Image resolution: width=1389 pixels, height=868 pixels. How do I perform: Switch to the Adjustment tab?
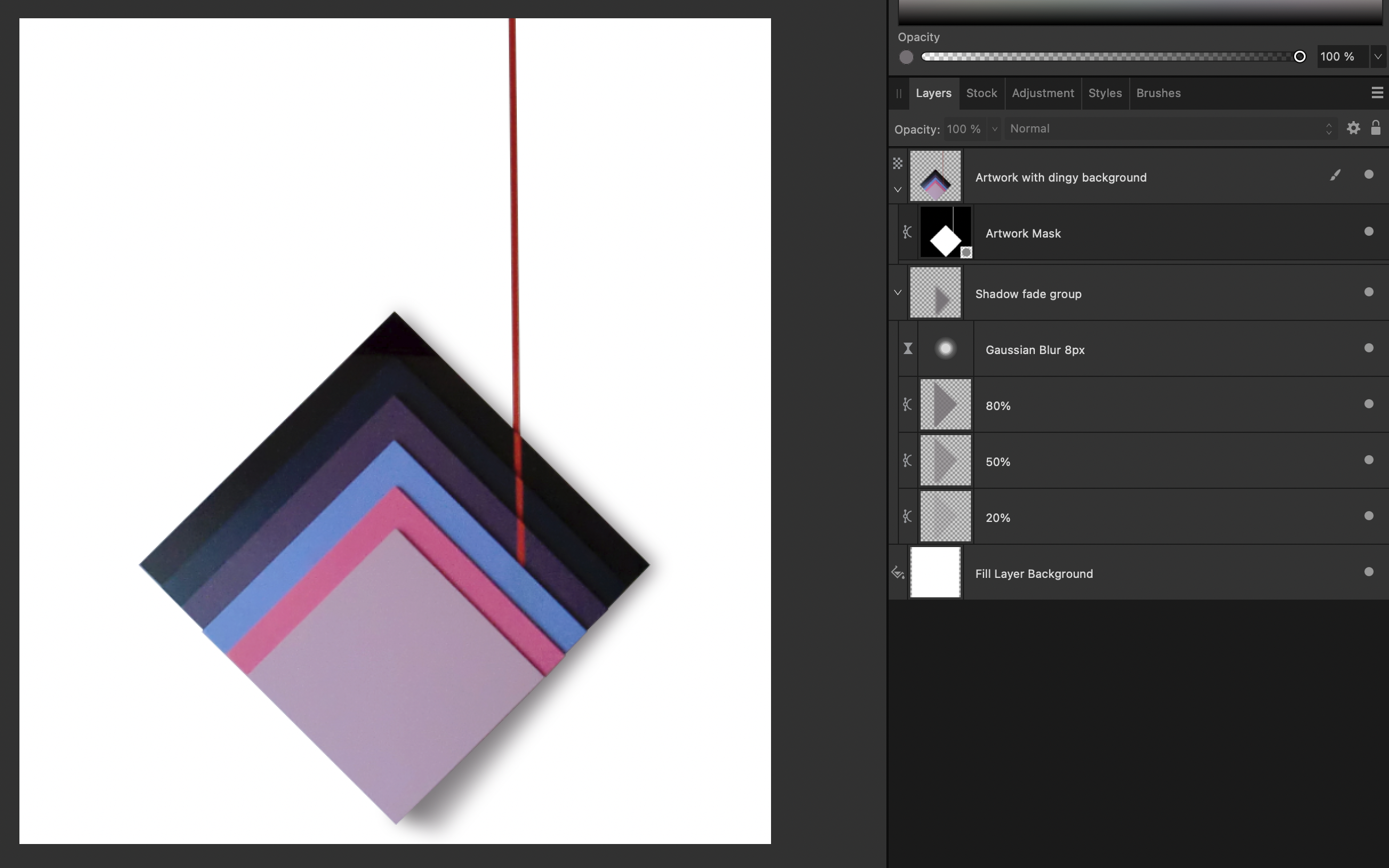click(x=1042, y=93)
